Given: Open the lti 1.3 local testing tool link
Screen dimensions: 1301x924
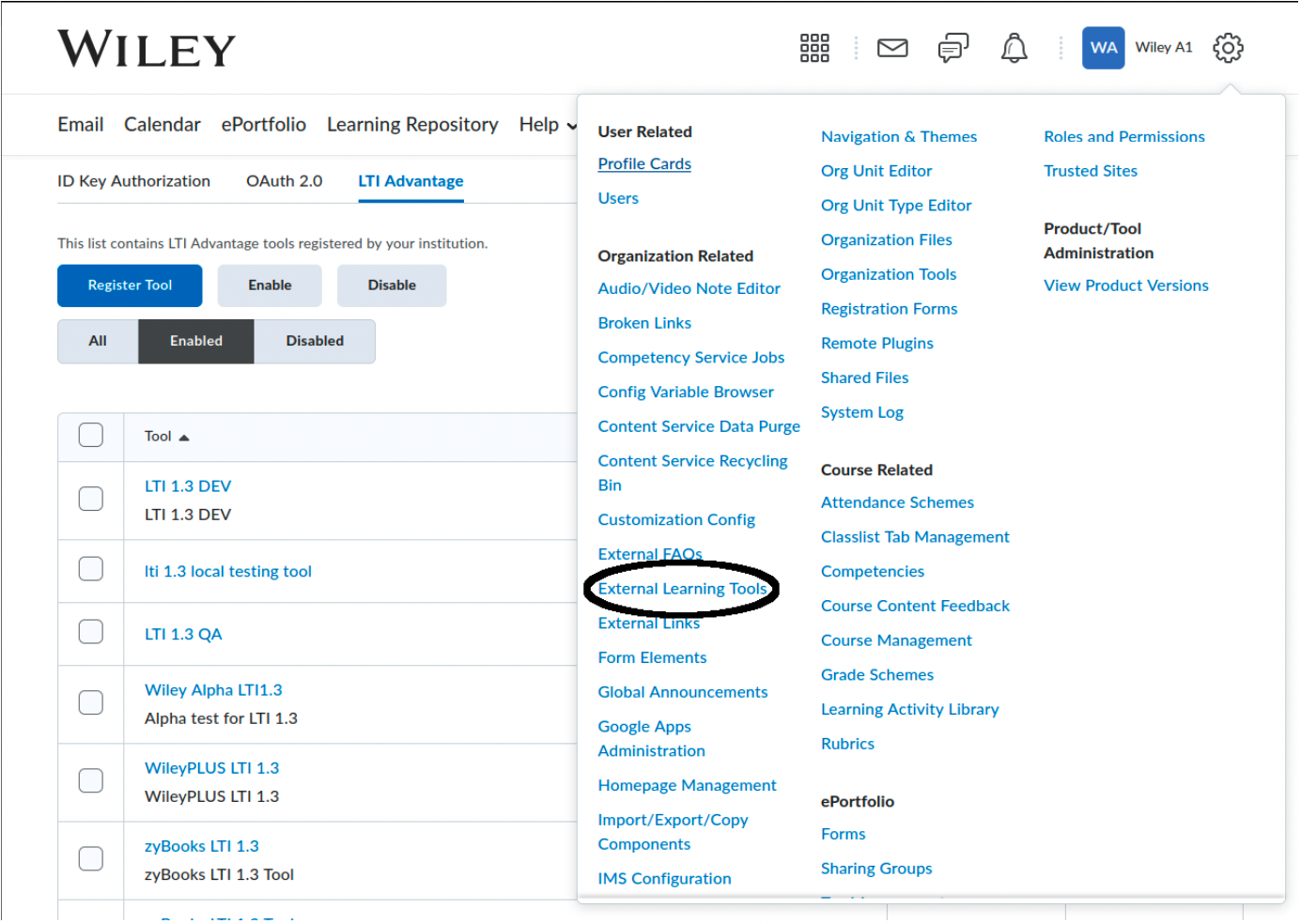Looking at the screenshot, I should (228, 572).
